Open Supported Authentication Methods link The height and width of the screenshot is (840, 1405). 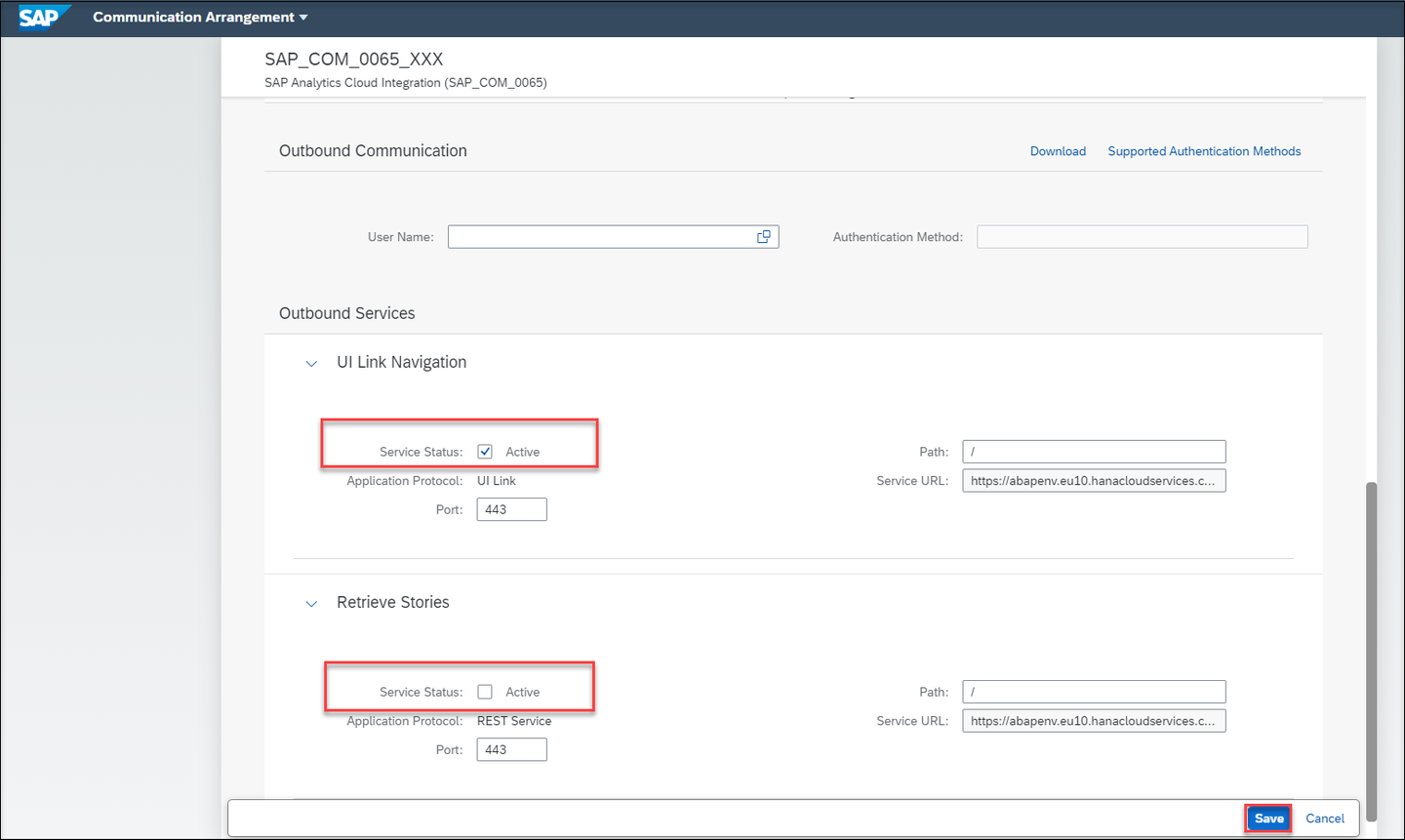click(1204, 151)
